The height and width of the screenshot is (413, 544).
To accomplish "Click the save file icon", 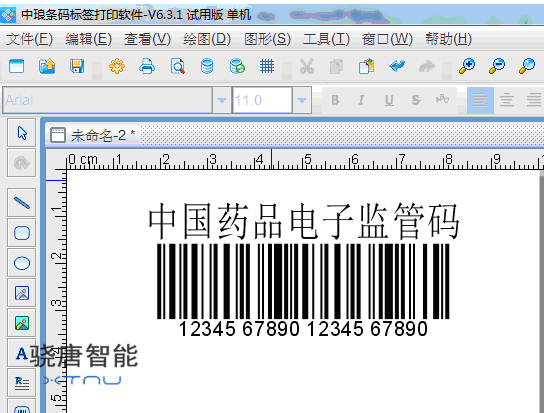I will 77,66.
